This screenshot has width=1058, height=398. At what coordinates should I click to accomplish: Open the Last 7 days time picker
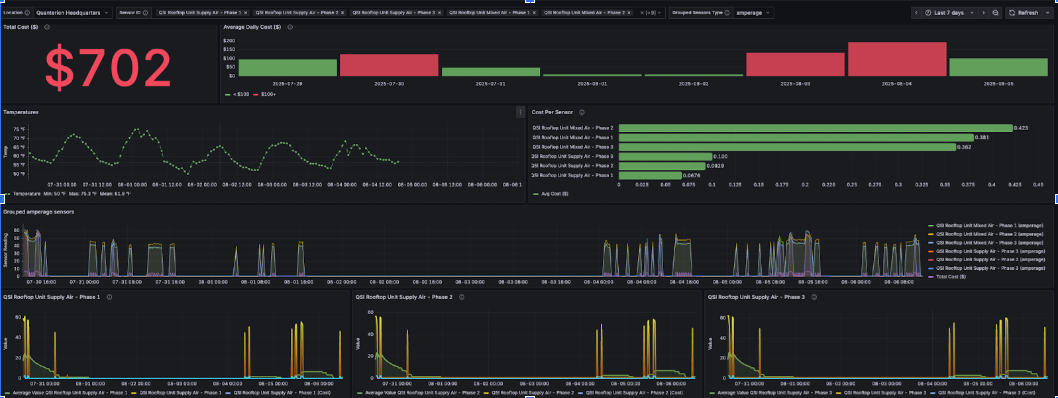click(949, 13)
